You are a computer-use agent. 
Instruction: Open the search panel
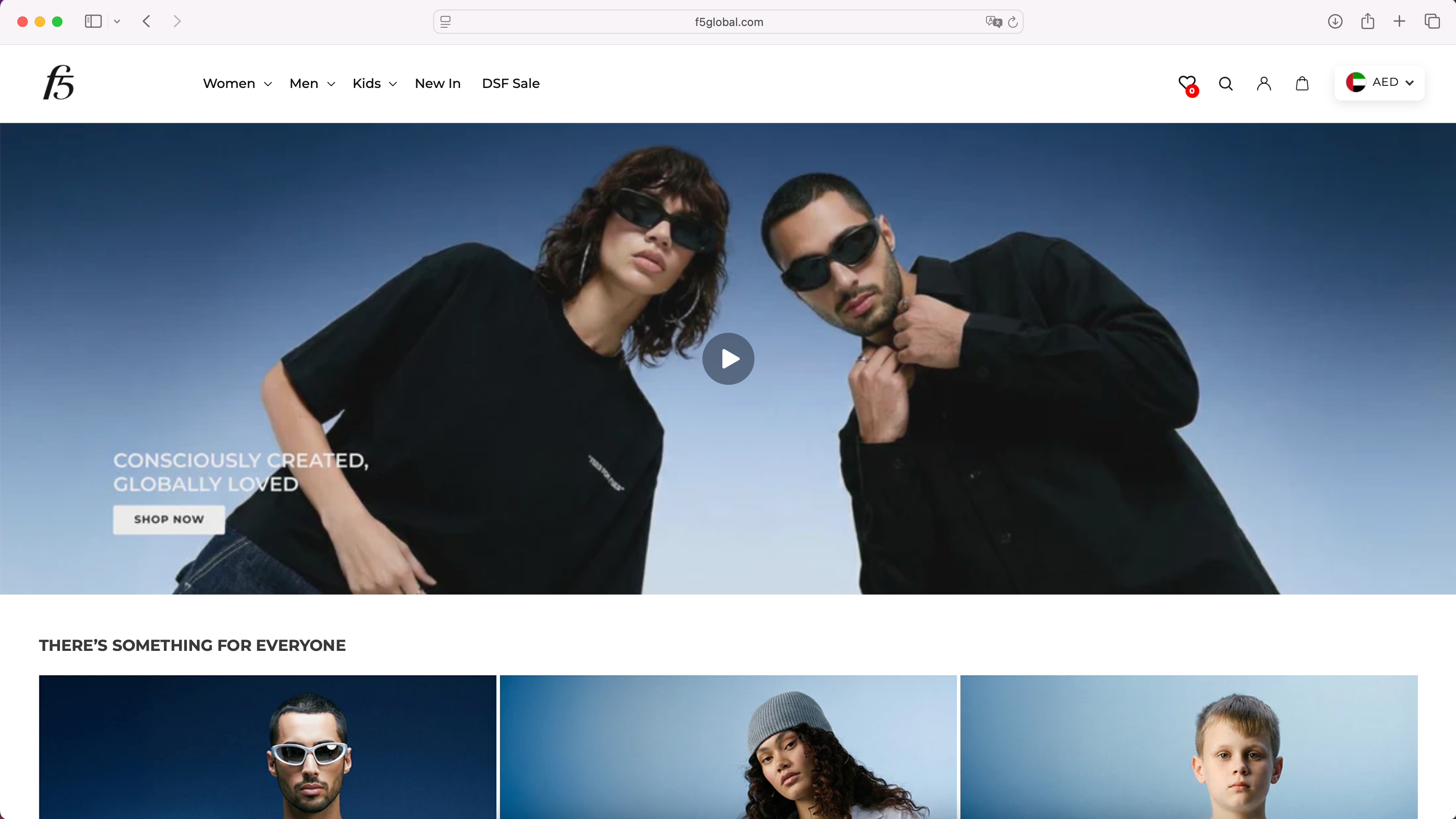click(1225, 83)
